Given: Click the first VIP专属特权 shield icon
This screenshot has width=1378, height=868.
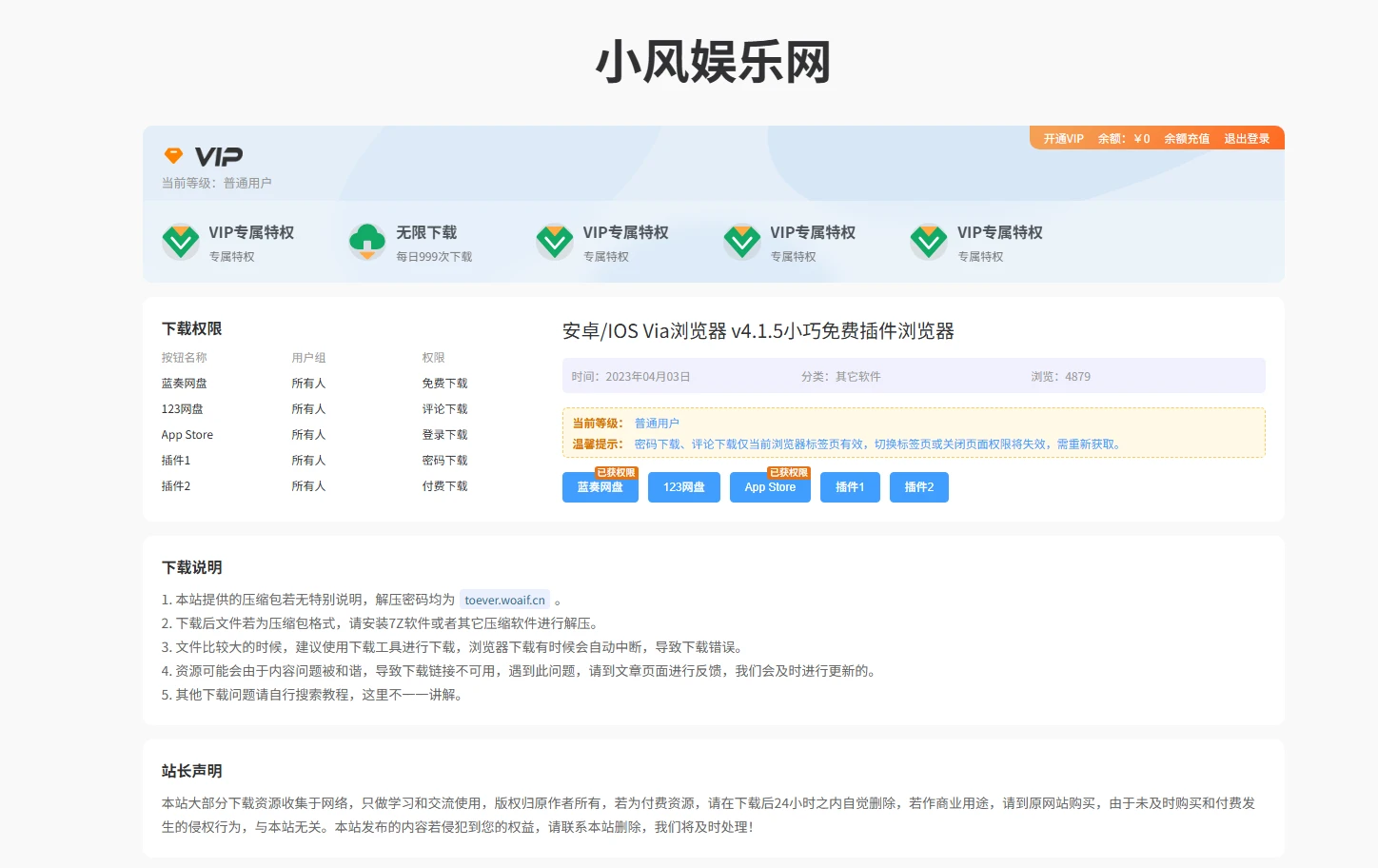Looking at the screenshot, I should [x=181, y=242].
